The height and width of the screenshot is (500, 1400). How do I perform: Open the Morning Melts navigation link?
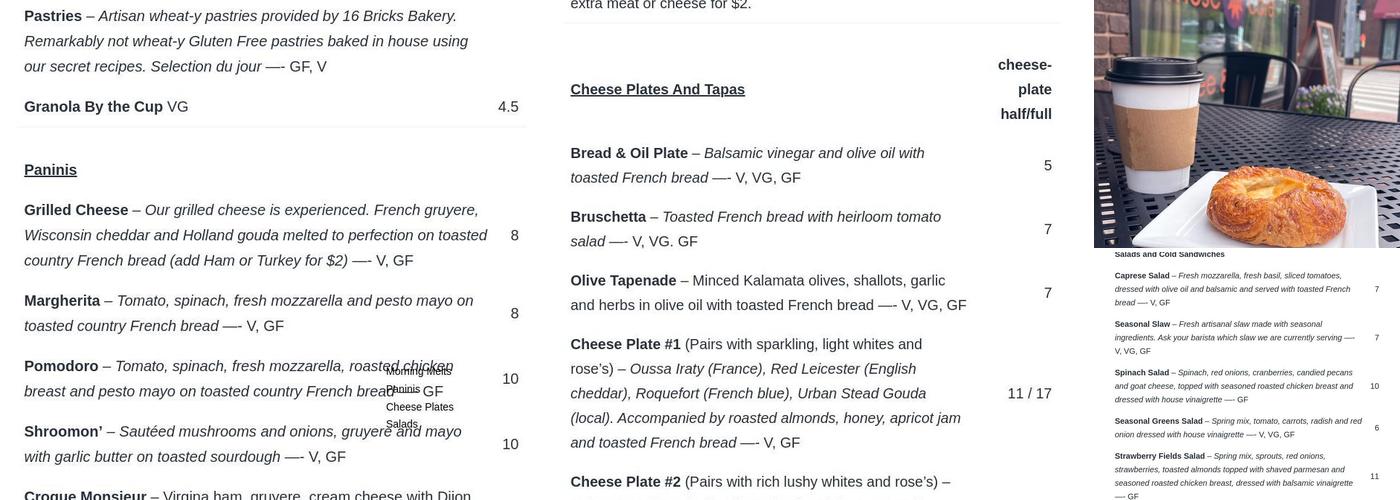418,372
